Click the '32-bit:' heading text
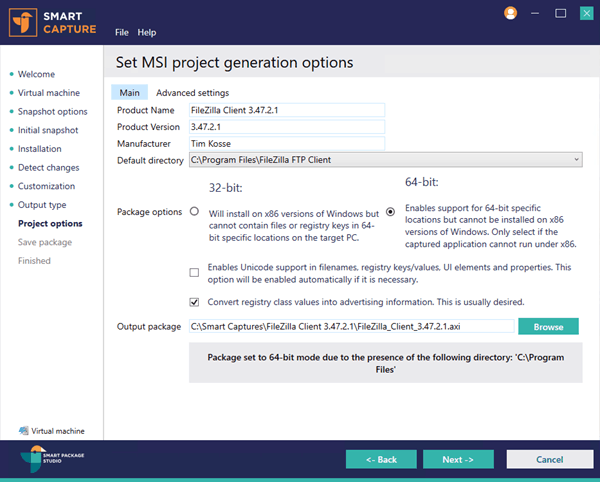Screen dimensions: 600x482 click(x=225, y=188)
